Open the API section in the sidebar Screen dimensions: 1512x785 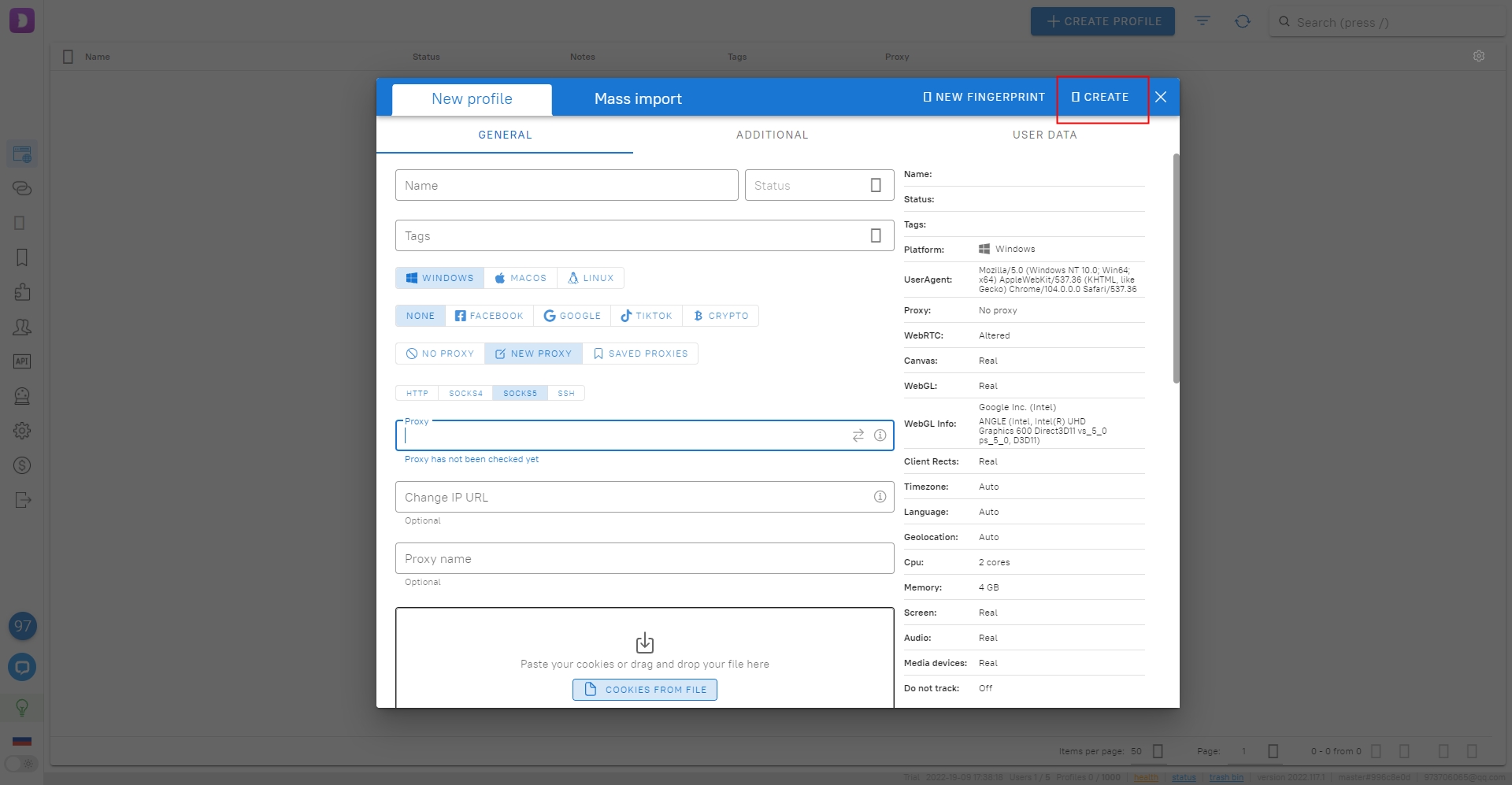(x=22, y=361)
